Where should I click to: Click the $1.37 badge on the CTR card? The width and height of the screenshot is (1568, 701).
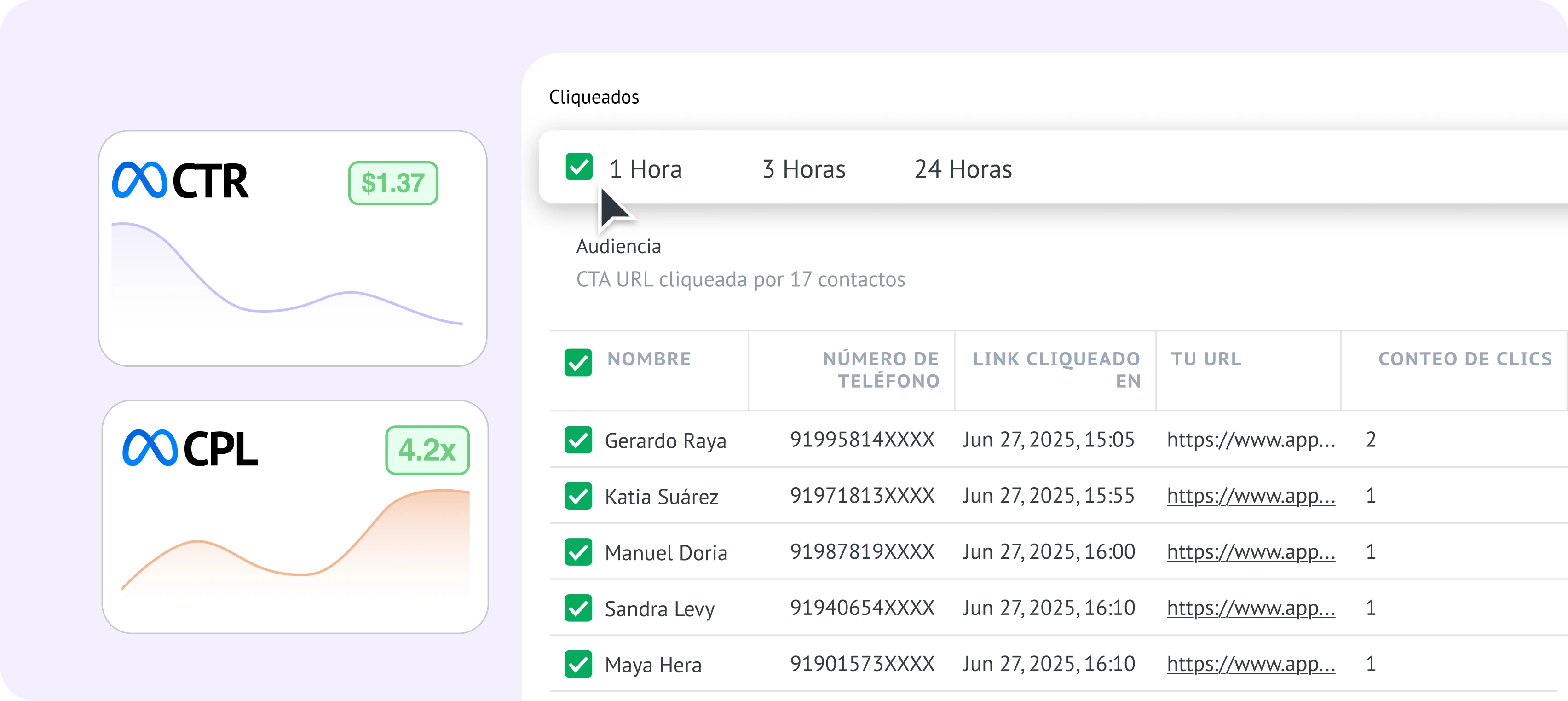(x=393, y=181)
